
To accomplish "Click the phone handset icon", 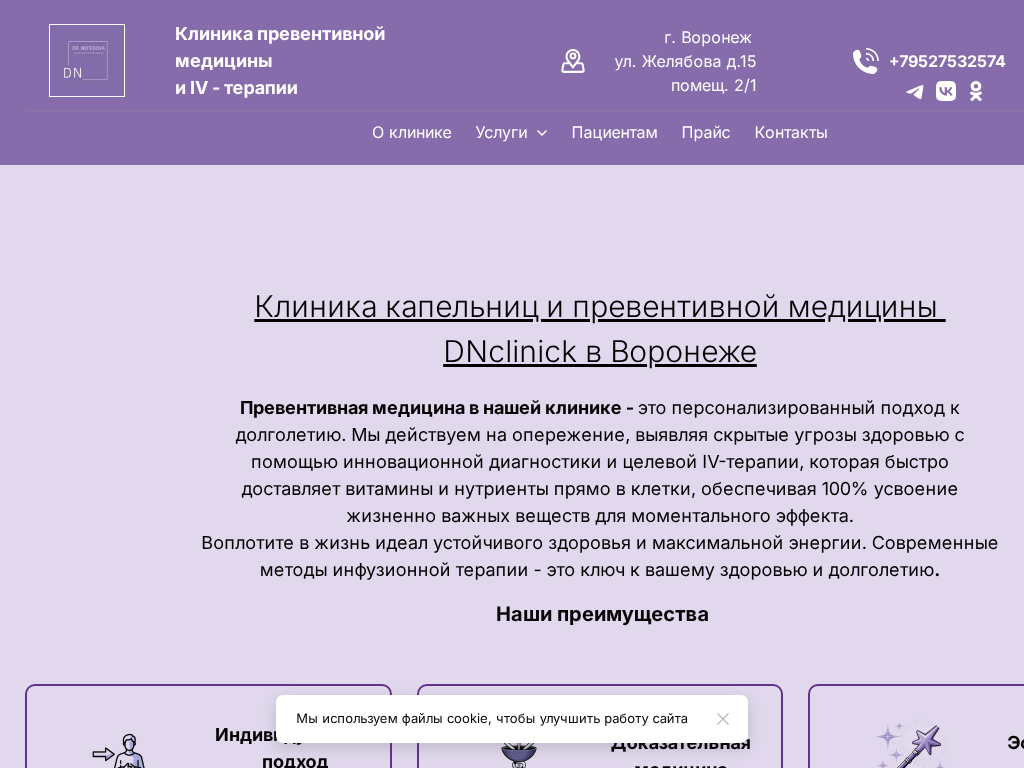I will point(866,61).
